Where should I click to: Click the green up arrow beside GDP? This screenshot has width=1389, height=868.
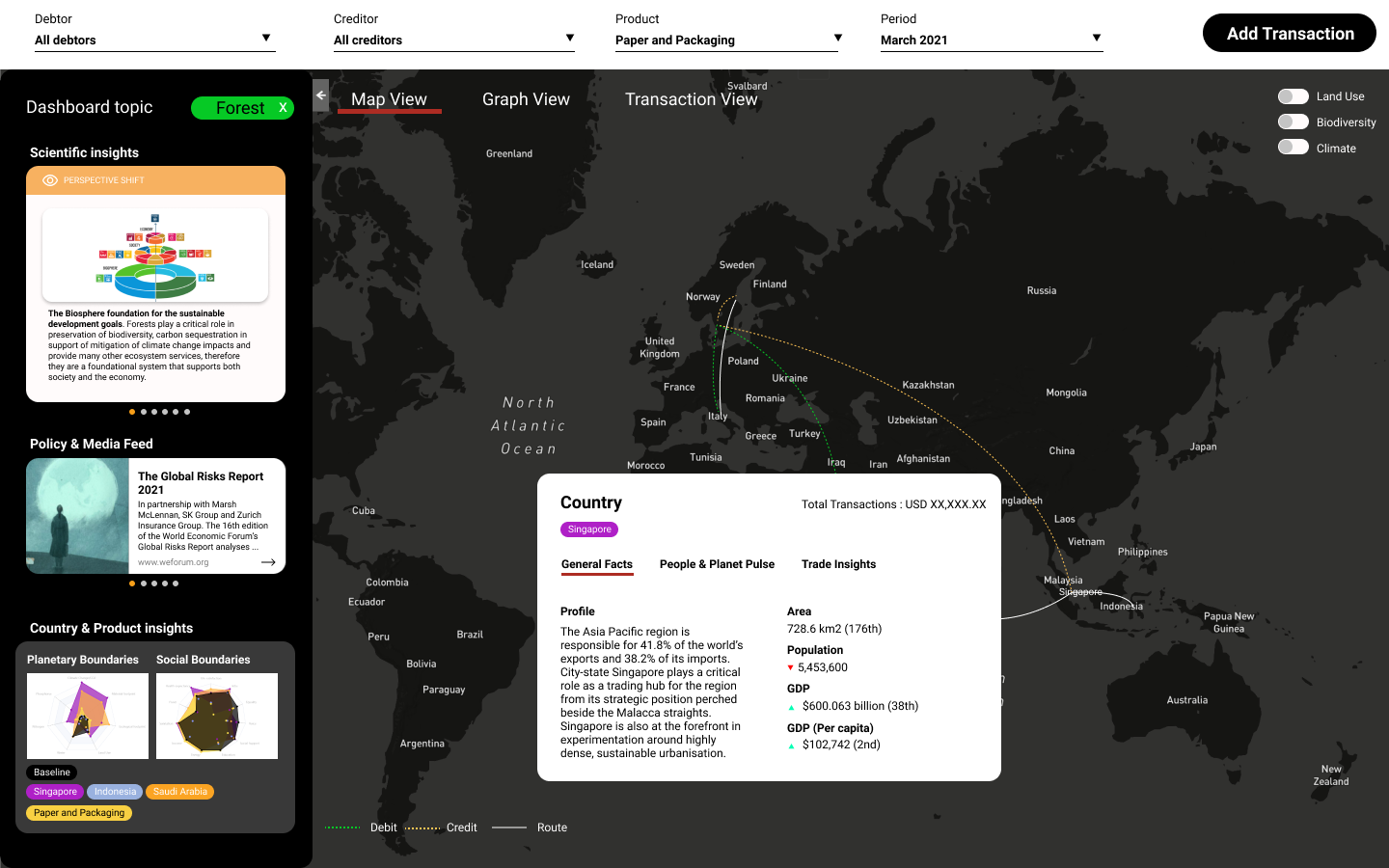(x=792, y=707)
